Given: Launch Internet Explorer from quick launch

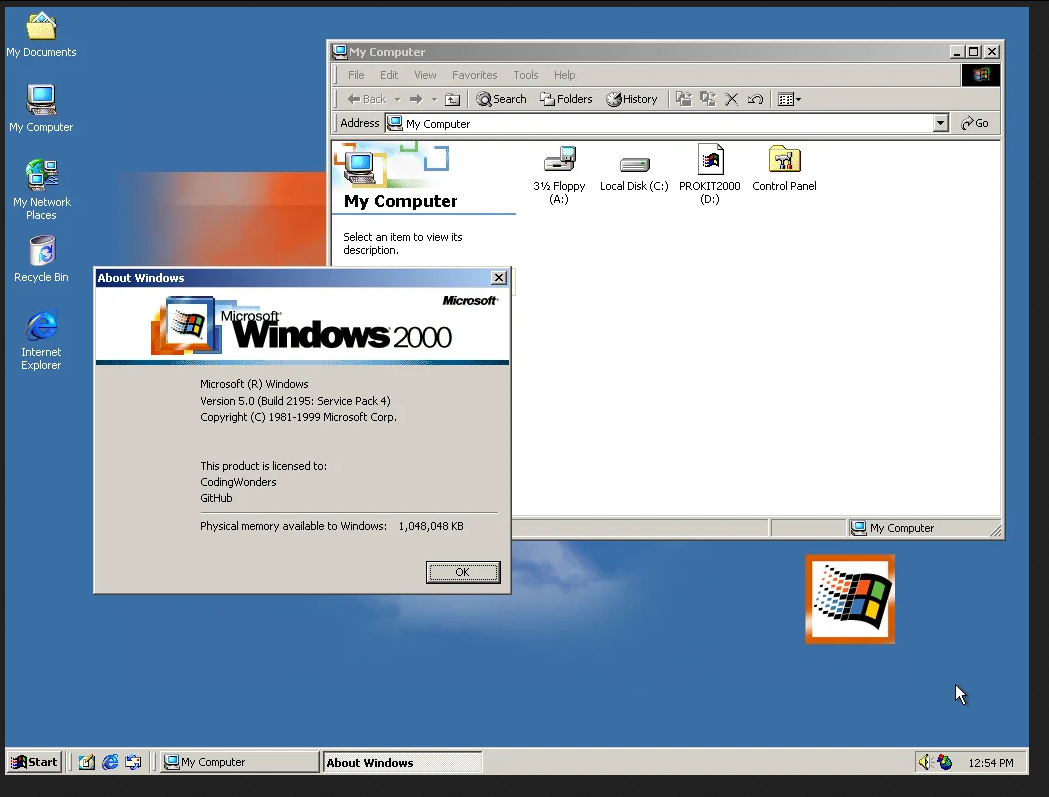Looking at the screenshot, I should point(110,762).
